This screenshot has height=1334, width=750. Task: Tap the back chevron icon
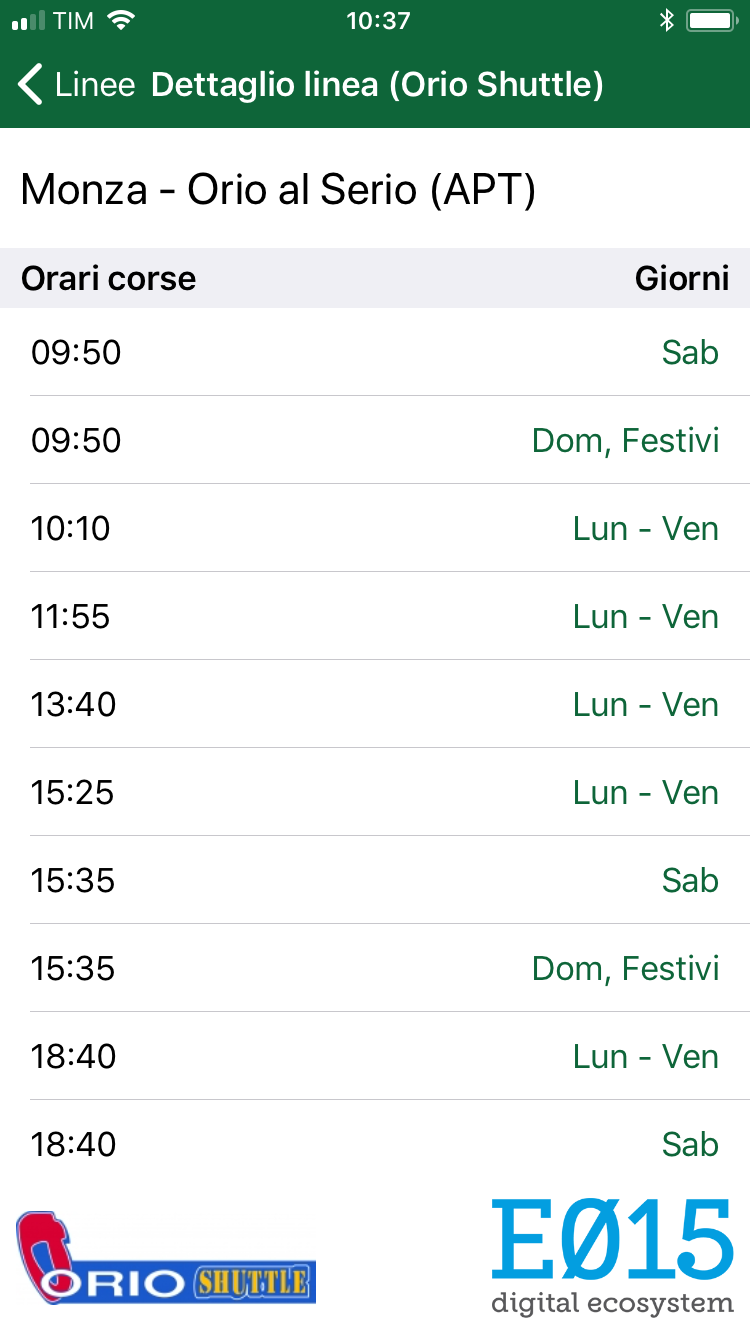[x=31, y=85]
